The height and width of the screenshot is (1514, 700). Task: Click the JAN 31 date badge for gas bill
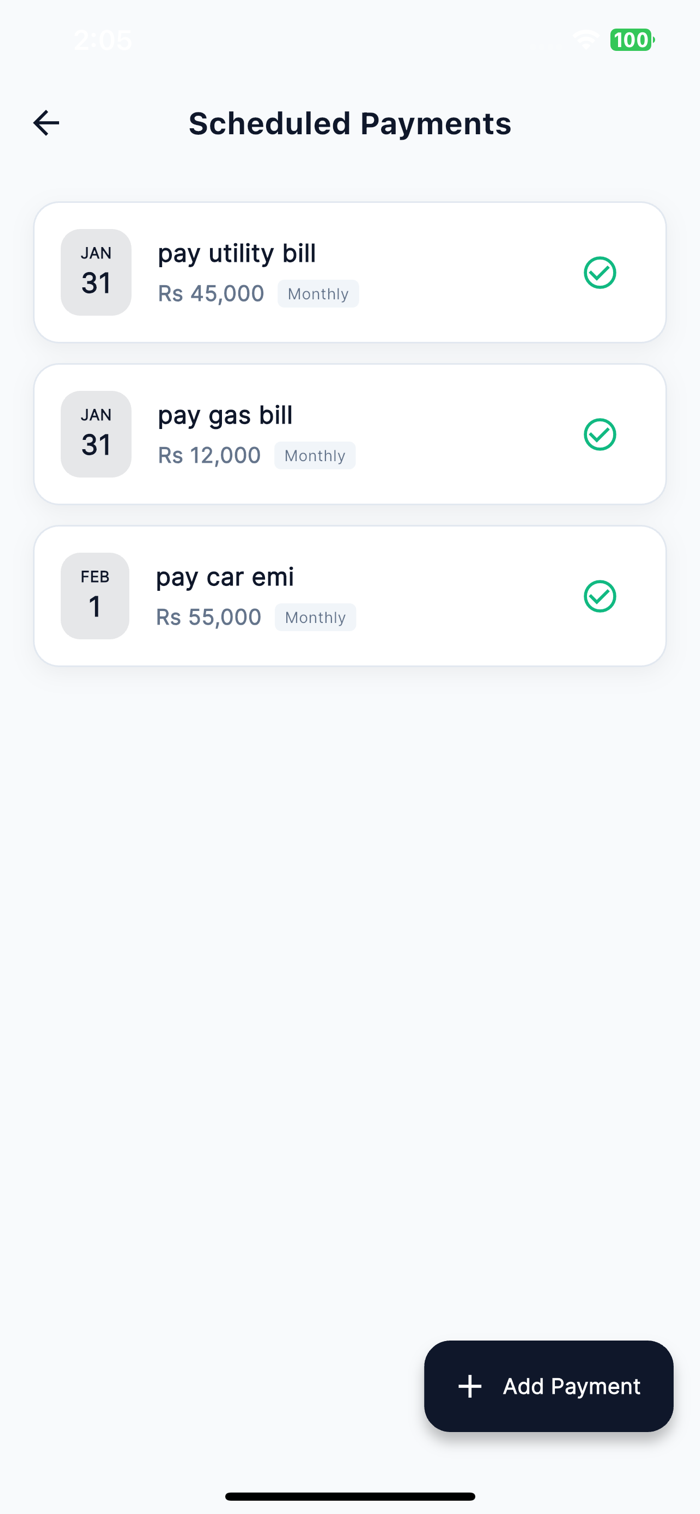click(96, 434)
